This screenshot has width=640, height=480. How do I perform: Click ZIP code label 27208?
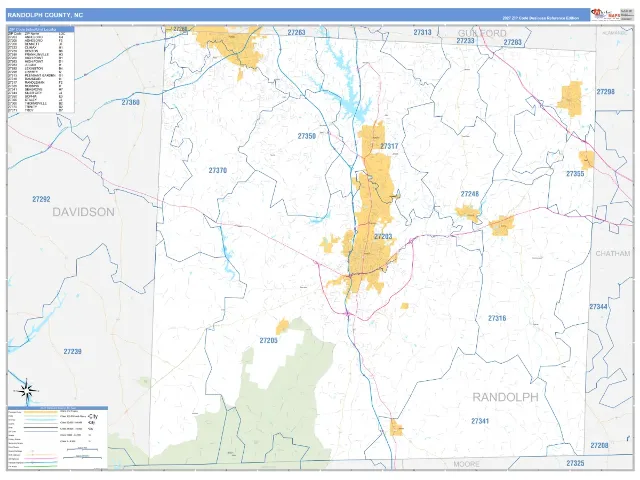(599, 445)
